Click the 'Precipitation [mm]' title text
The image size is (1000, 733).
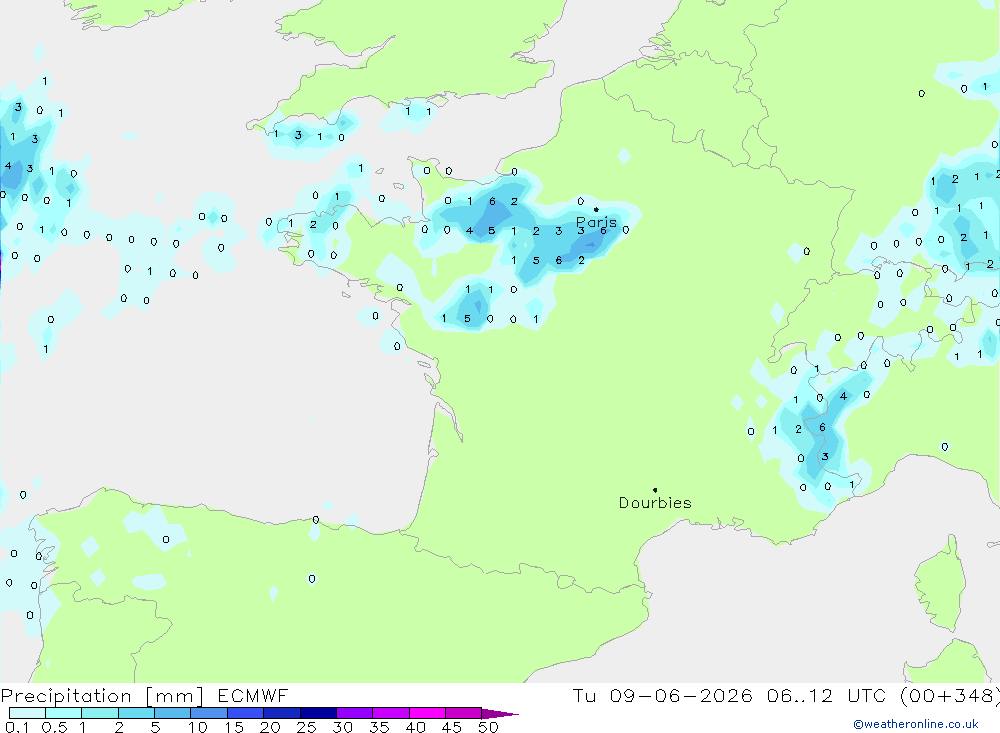[102, 696]
